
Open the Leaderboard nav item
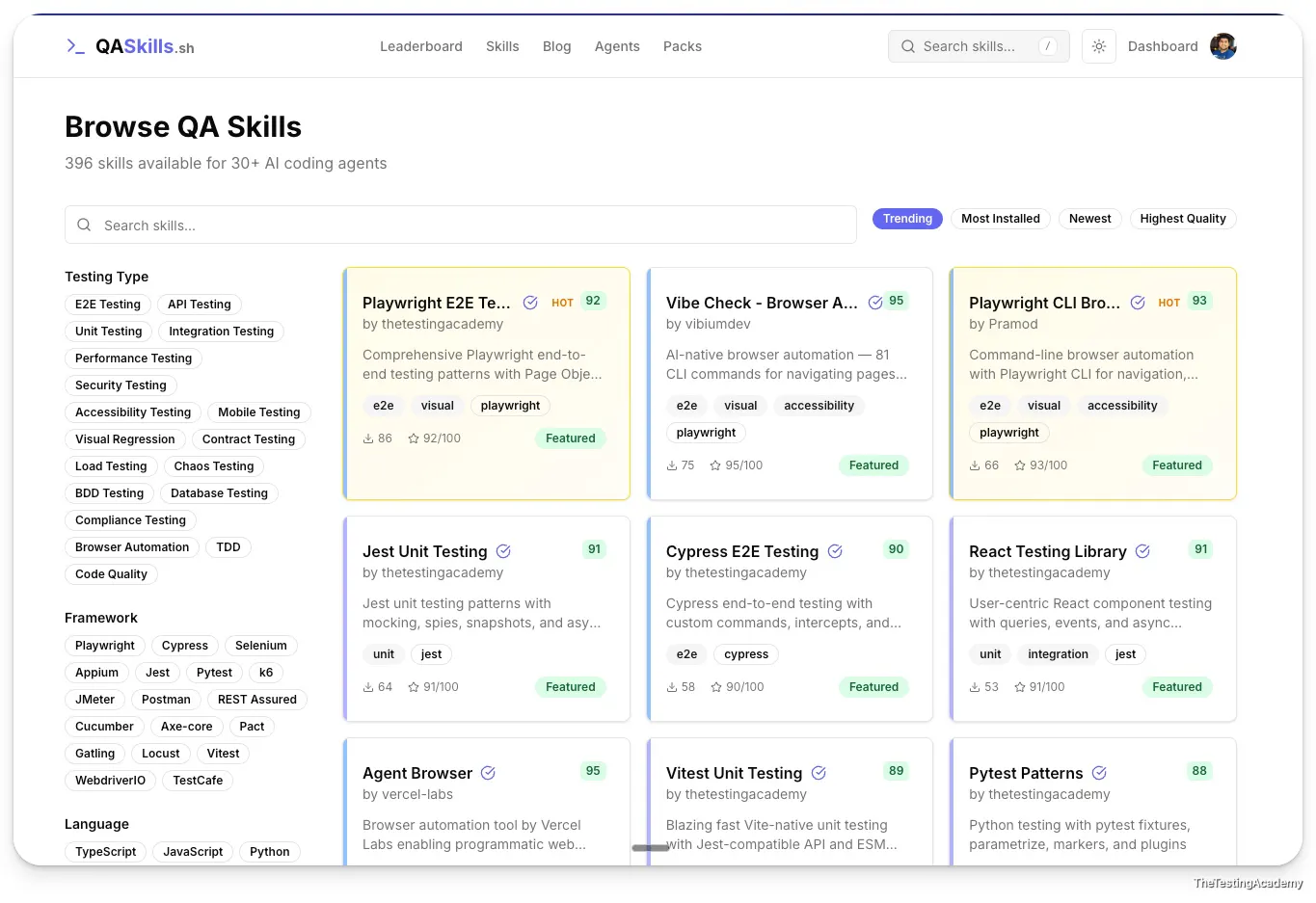pos(421,46)
